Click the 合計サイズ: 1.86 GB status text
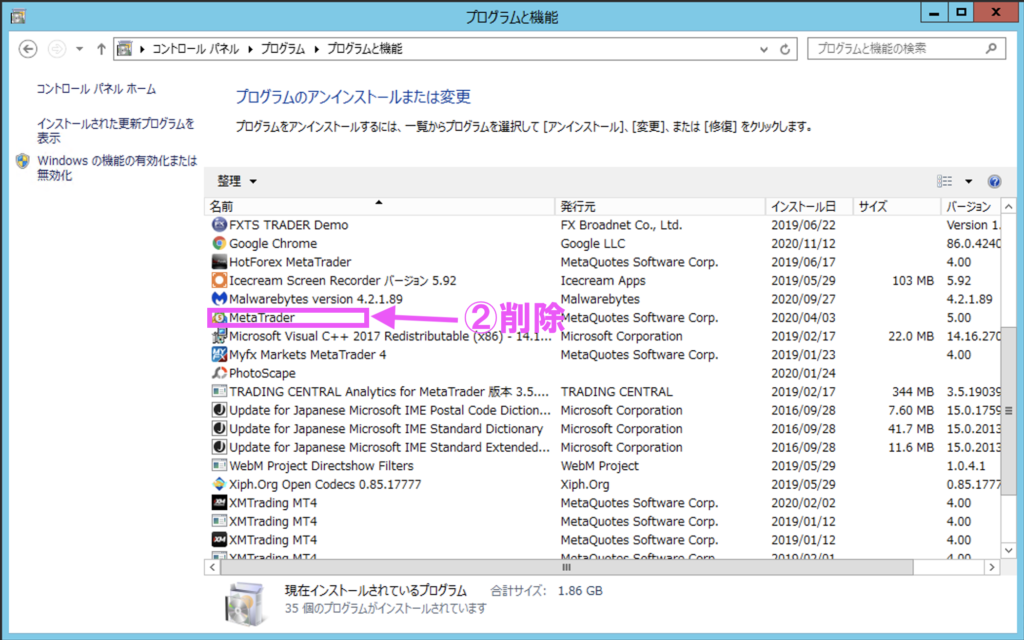Image resolution: width=1024 pixels, height=640 pixels. click(547, 590)
